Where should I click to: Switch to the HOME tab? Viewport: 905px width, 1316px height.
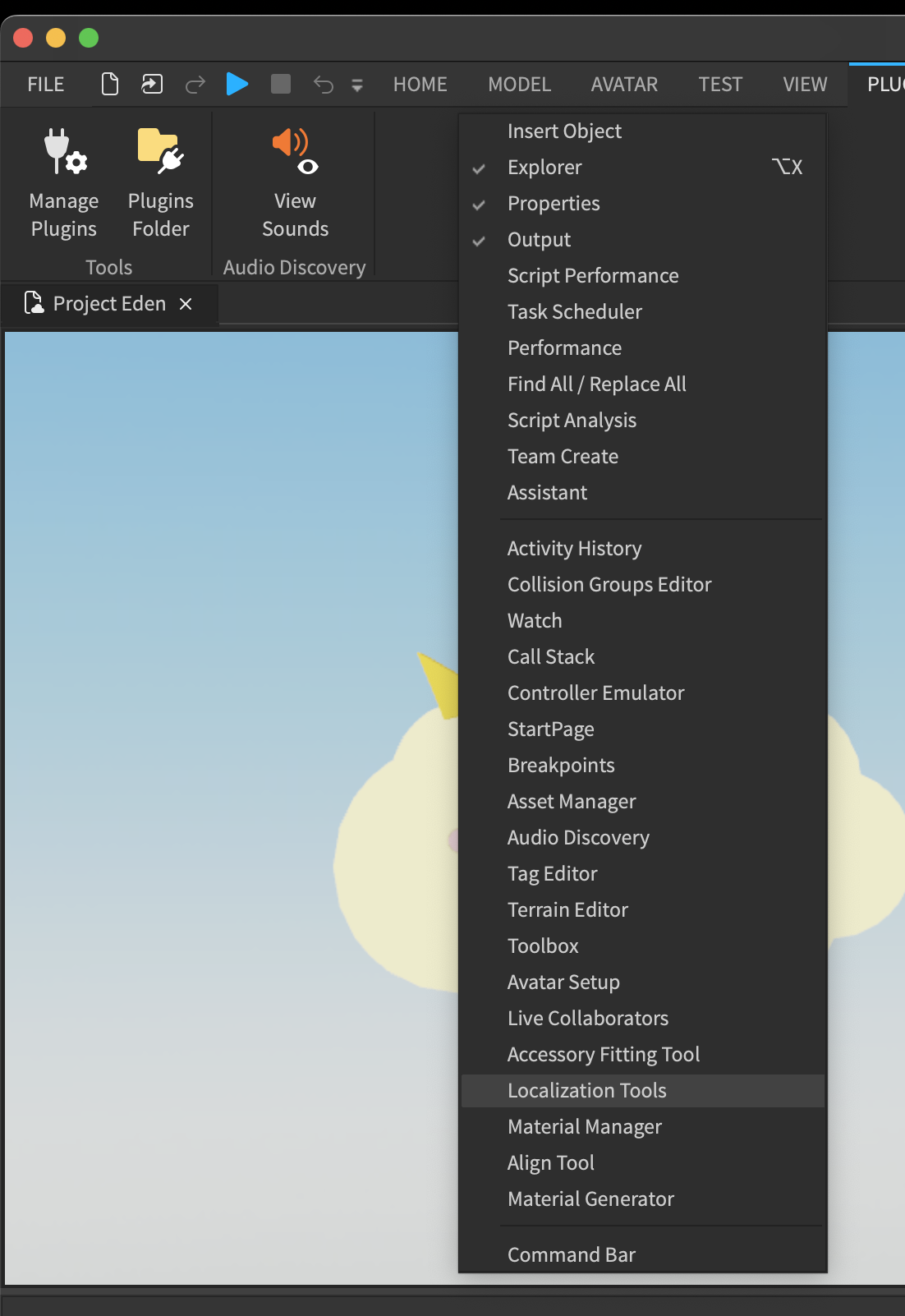(x=420, y=85)
